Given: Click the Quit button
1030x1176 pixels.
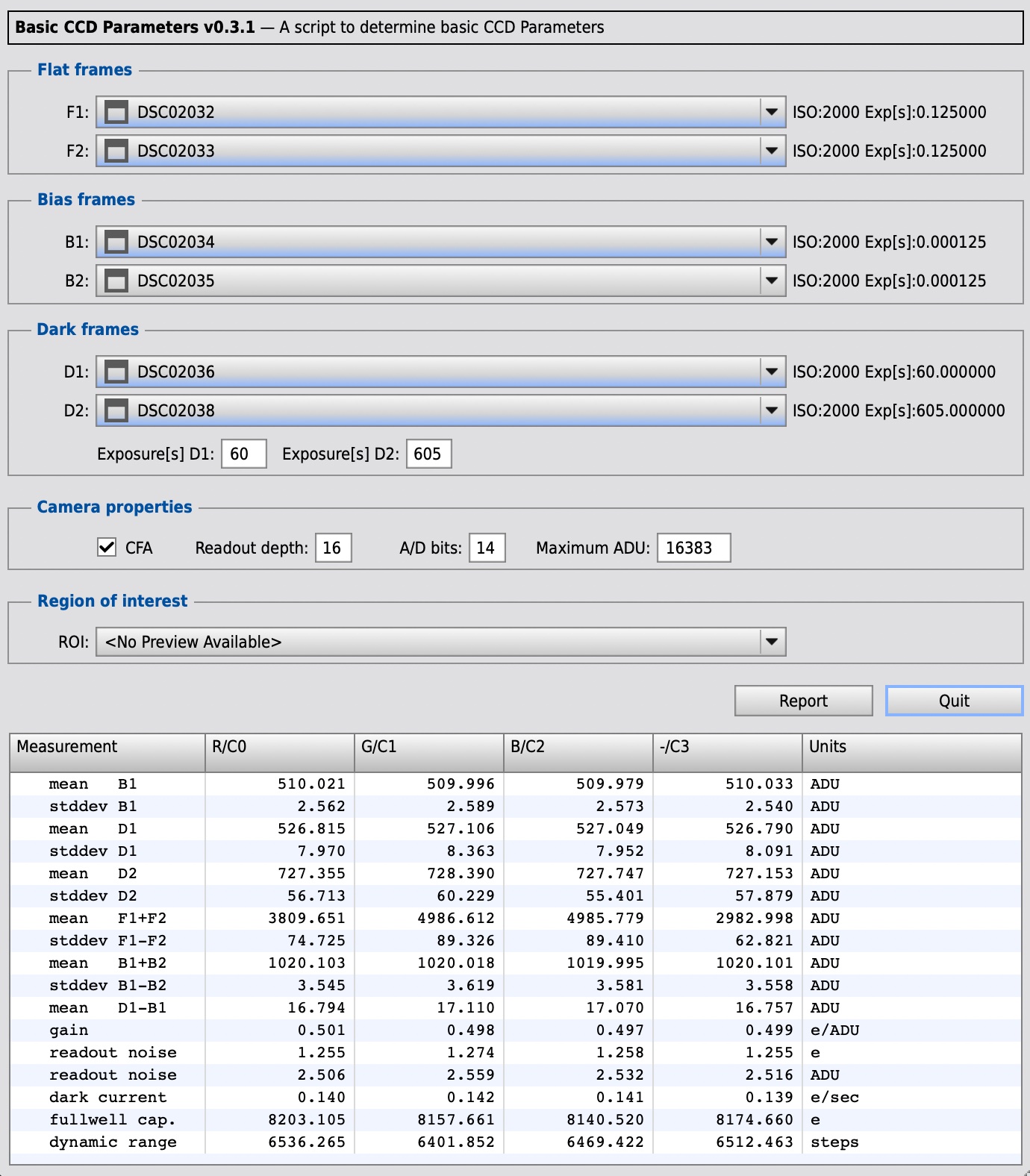Looking at the screenshot, I should [x=953, y=701].
